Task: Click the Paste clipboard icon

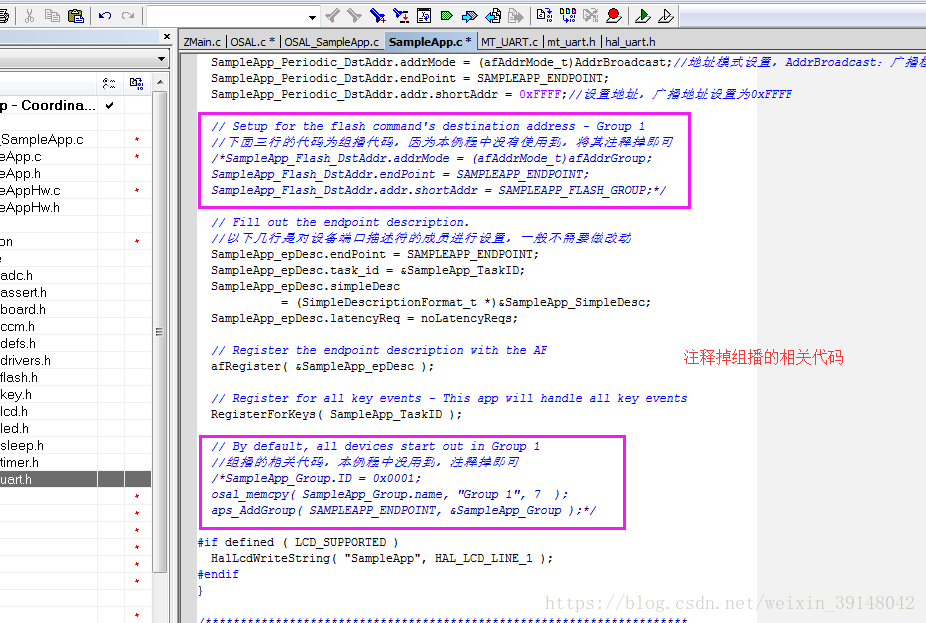Action: pyautogui.click(x=76, y=16)
